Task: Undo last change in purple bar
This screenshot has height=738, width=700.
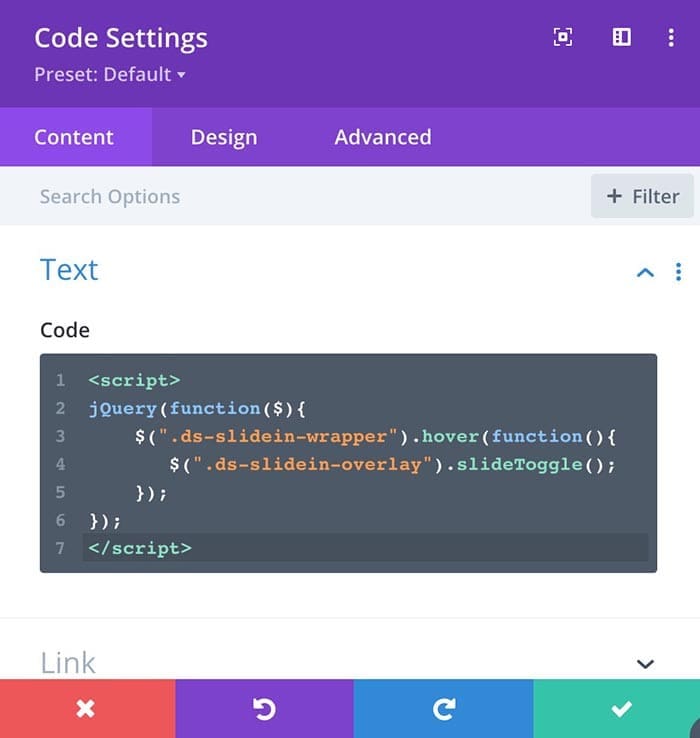Action: click(x=265, y=708)
